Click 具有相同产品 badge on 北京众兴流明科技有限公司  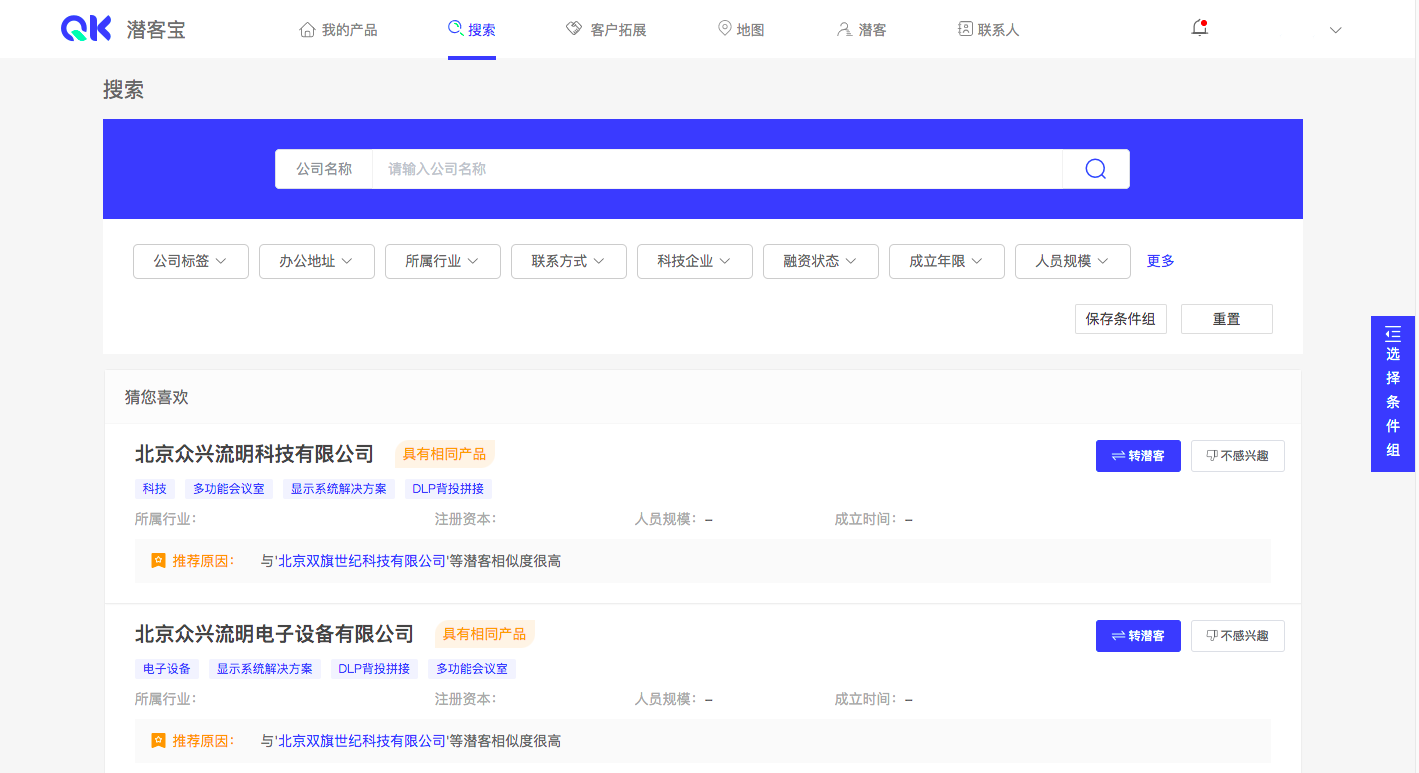point(445,454)
